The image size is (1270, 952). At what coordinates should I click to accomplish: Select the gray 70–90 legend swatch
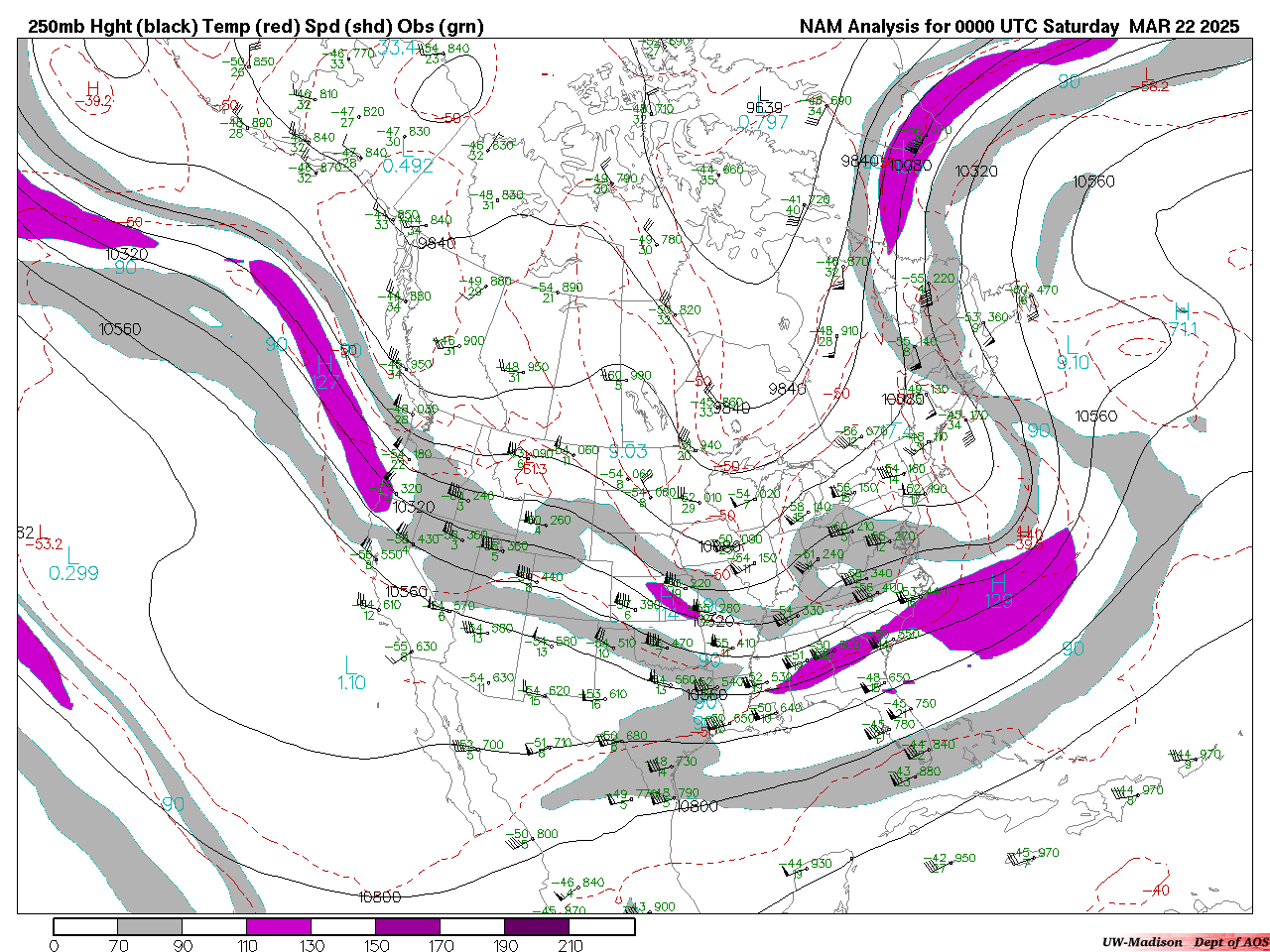[x=150, y=927]
